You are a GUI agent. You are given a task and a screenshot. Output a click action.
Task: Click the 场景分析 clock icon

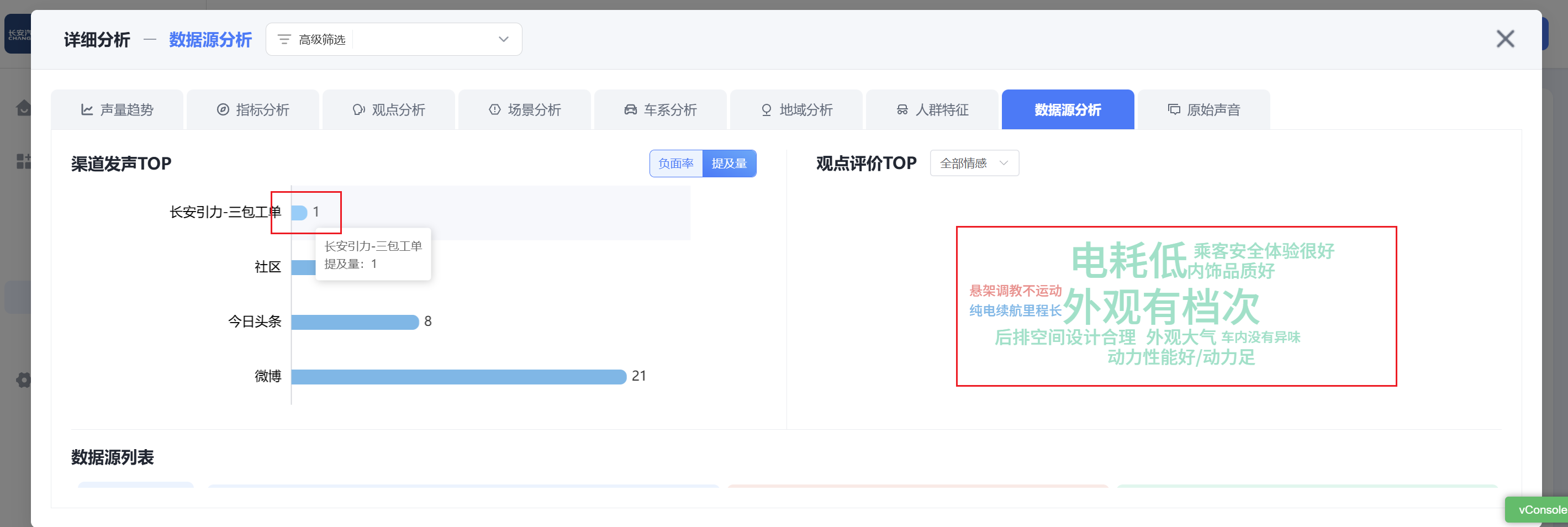click(495, 110)
